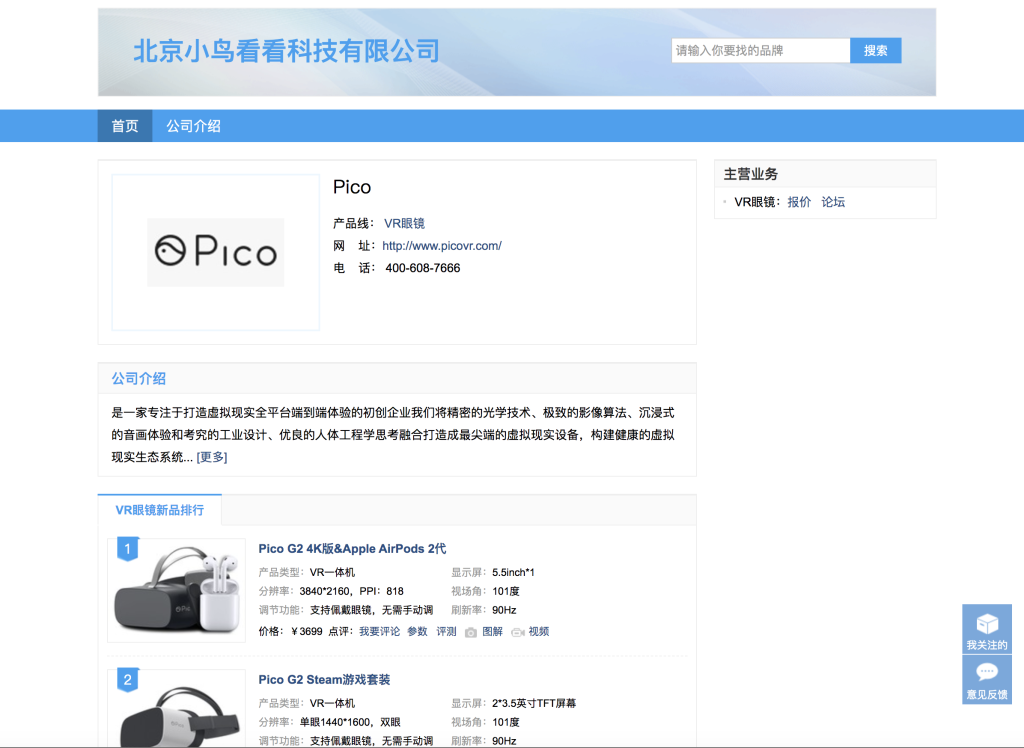Viewport: 1024px width, 748px height.
Task: Click 2*3.5英寸TFT屏幕 display value
Action: [534, 704]
